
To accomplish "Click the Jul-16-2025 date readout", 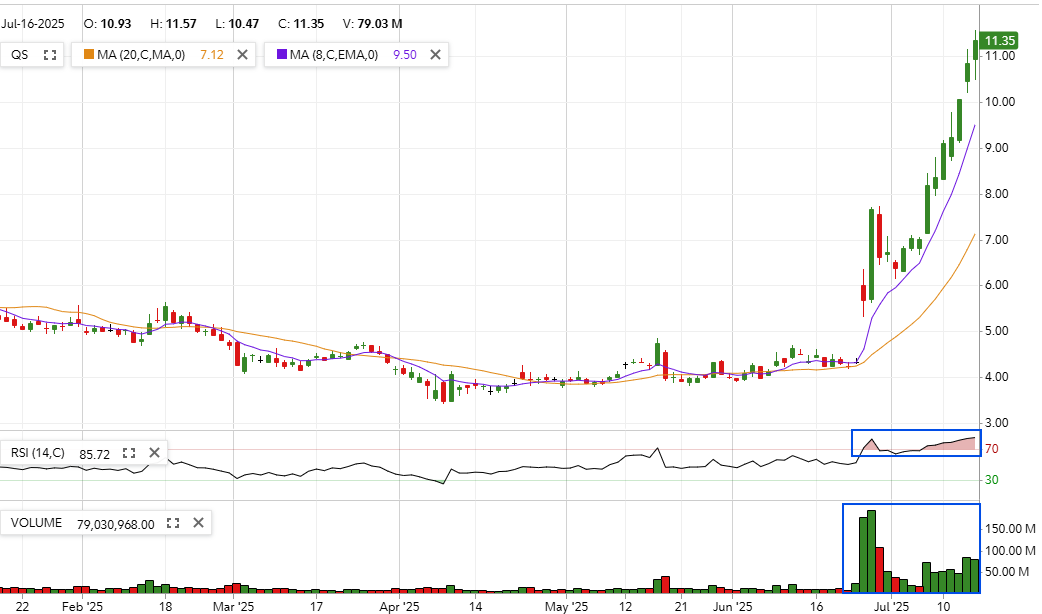I will click(33, 24).
